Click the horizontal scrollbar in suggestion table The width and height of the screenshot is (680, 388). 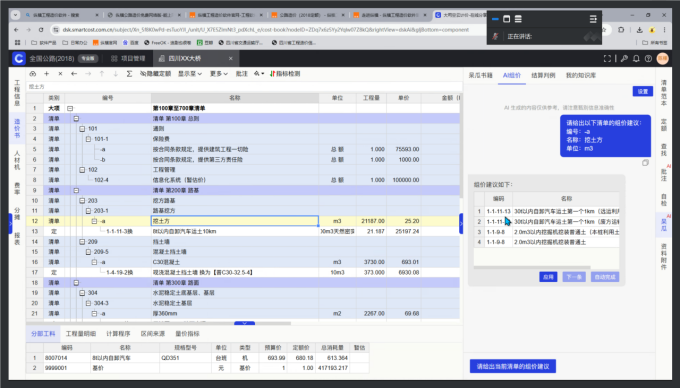pyautogui.click(x=532, y=267)
